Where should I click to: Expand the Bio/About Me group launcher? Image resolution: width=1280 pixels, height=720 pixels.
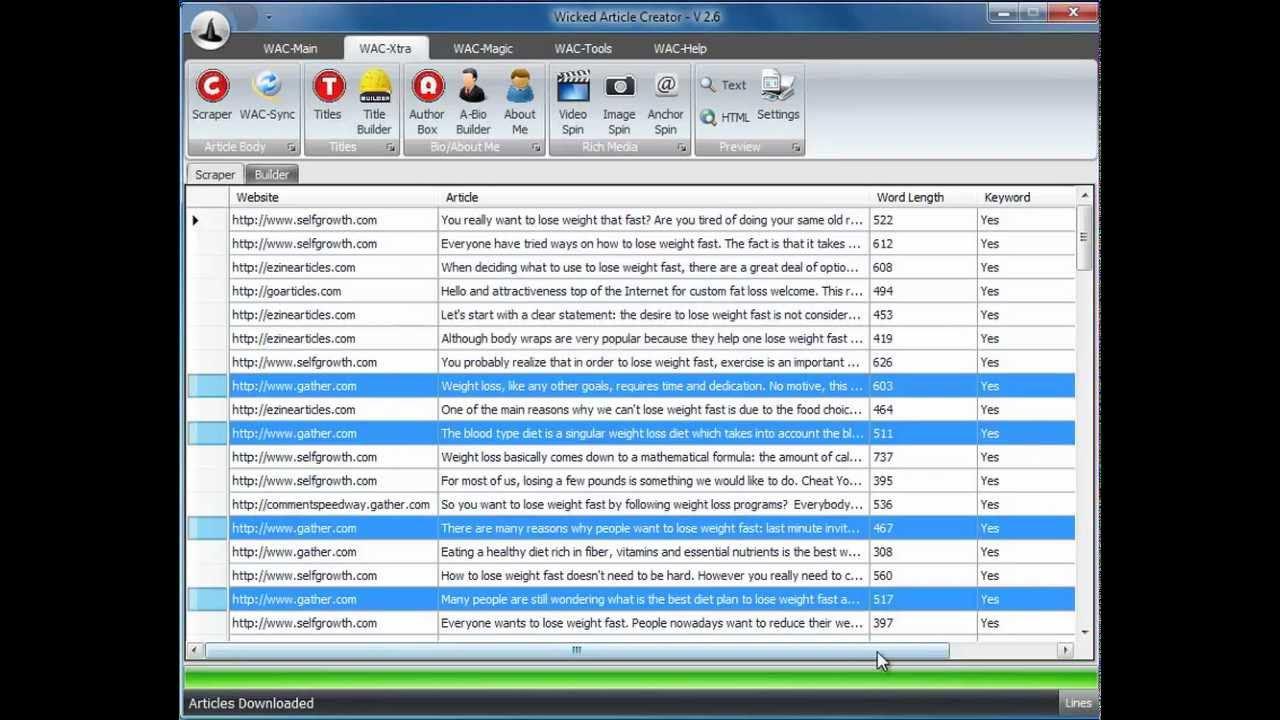click(536, 148)
